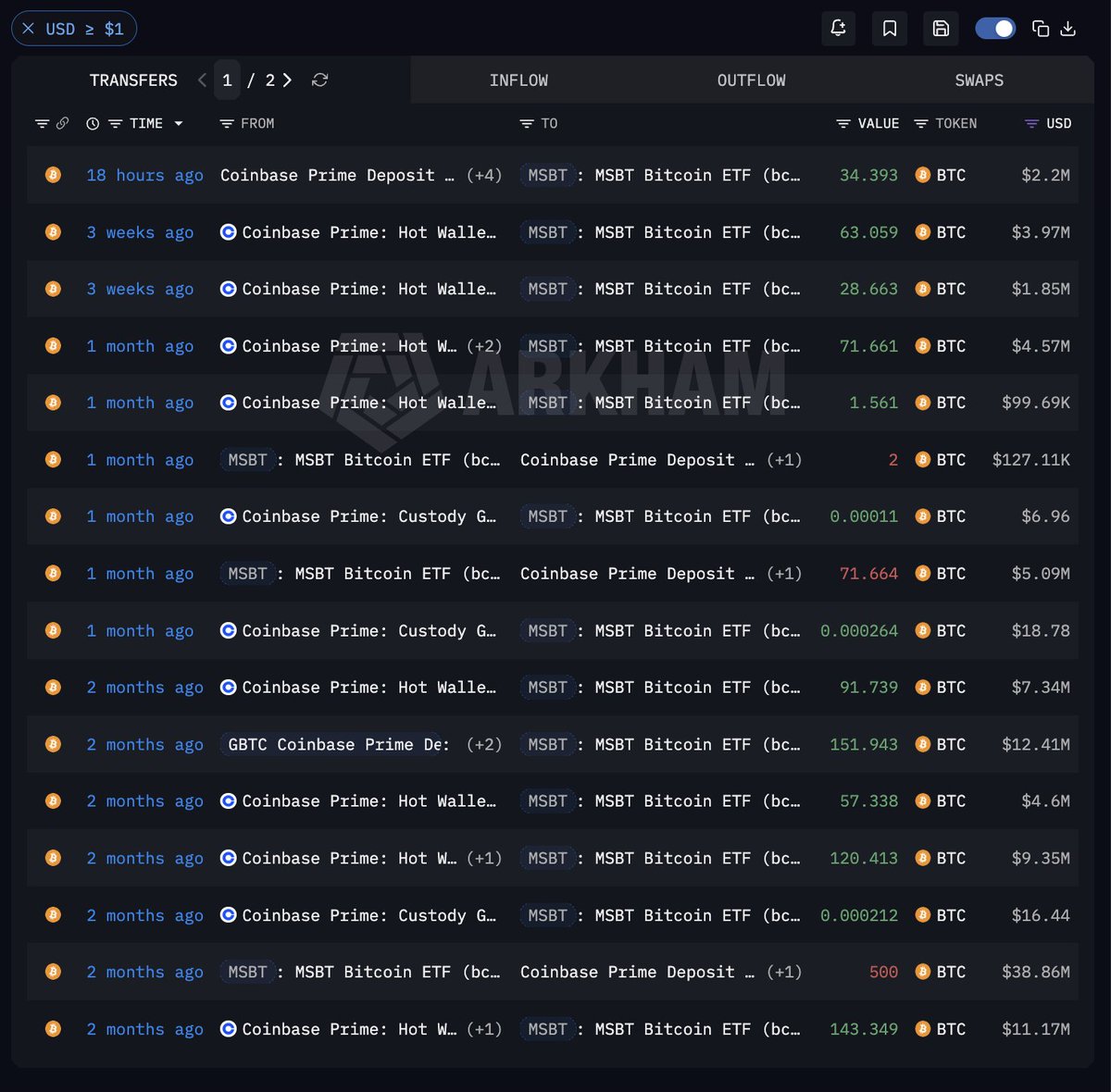1111x1092 pixels.
Task: Expand (+1) recipients on $38.86M row
Action: click(x=784, y=973)
